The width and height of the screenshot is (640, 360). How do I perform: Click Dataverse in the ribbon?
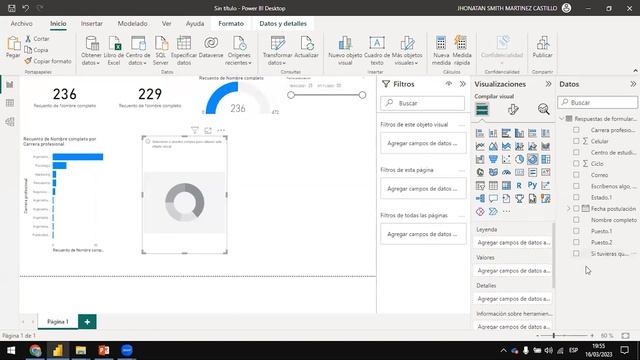click(211, 47)
